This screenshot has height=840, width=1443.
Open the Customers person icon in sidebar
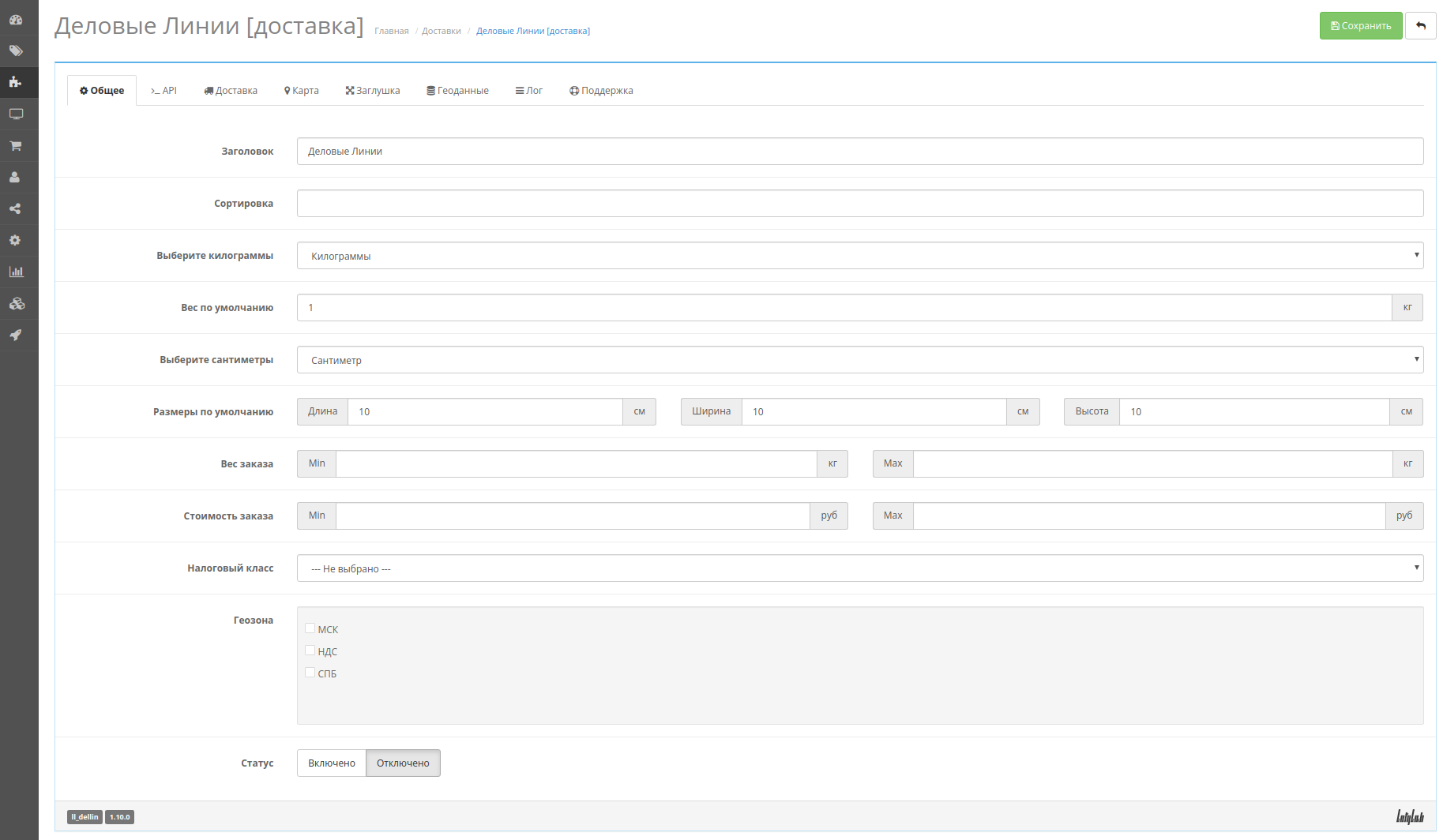pos(16,177)
